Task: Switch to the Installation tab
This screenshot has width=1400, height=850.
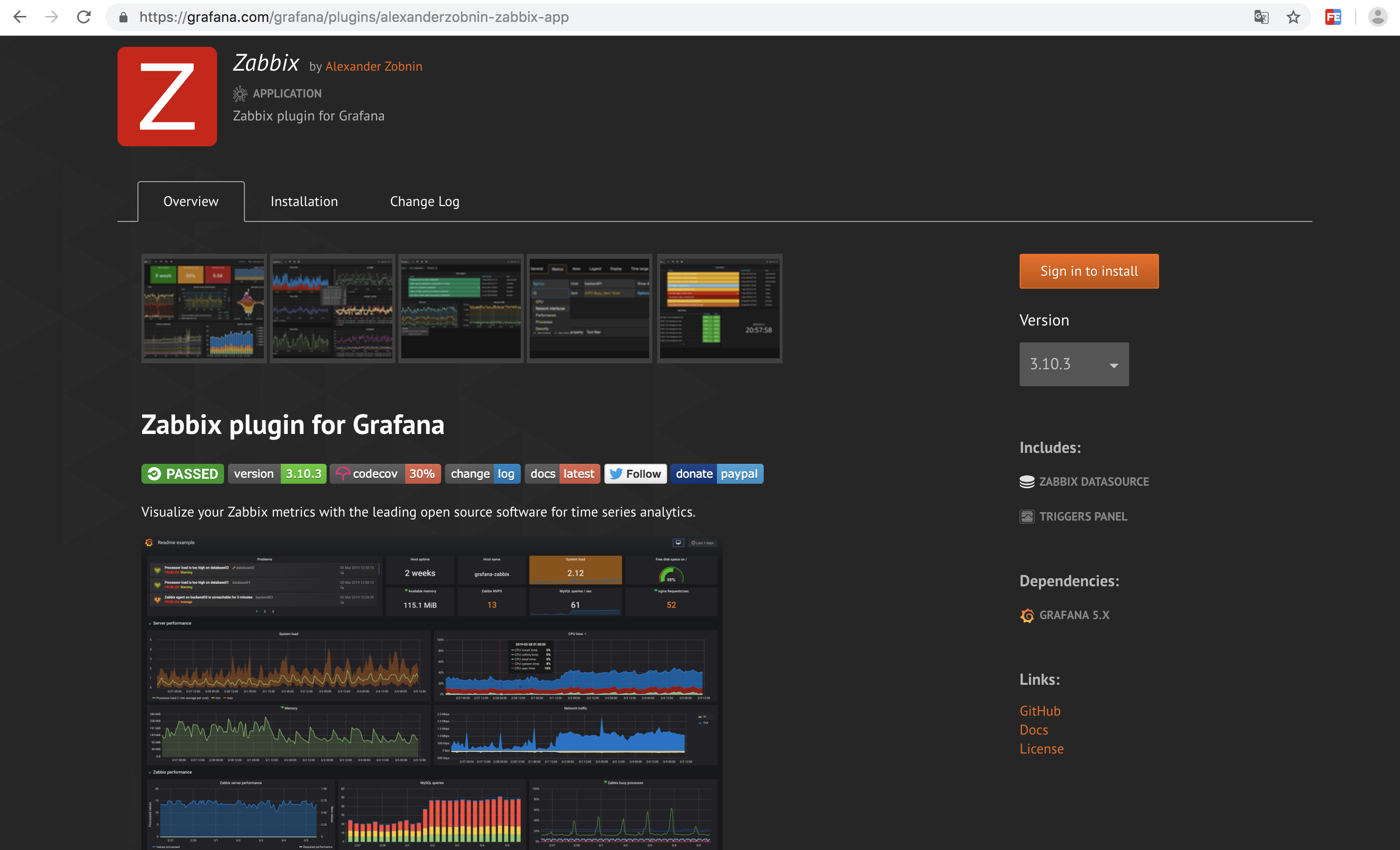Action: click(304, 202)
